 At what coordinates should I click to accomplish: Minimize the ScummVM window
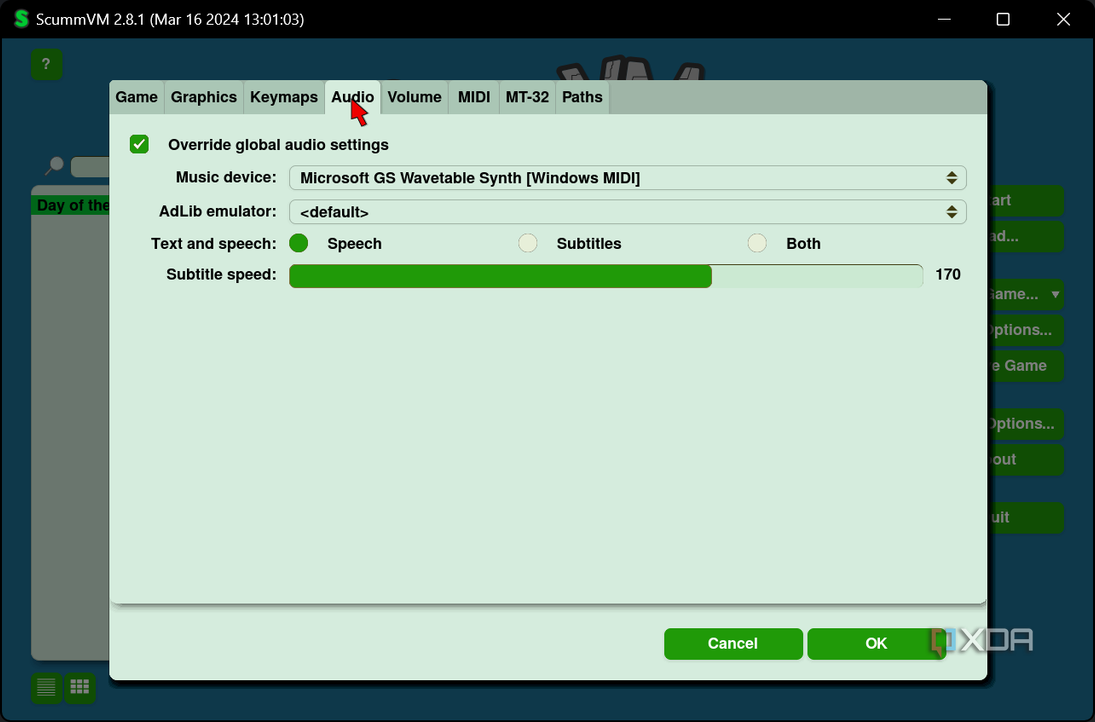944,19
